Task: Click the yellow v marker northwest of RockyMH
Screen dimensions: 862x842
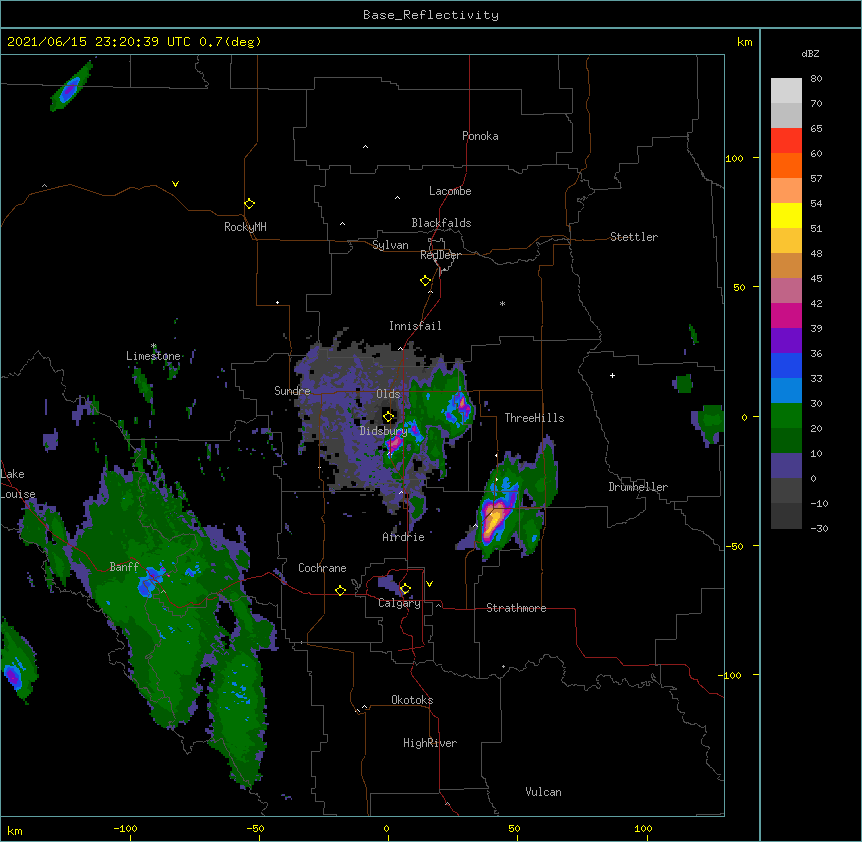Action: [x=175, y=184]
